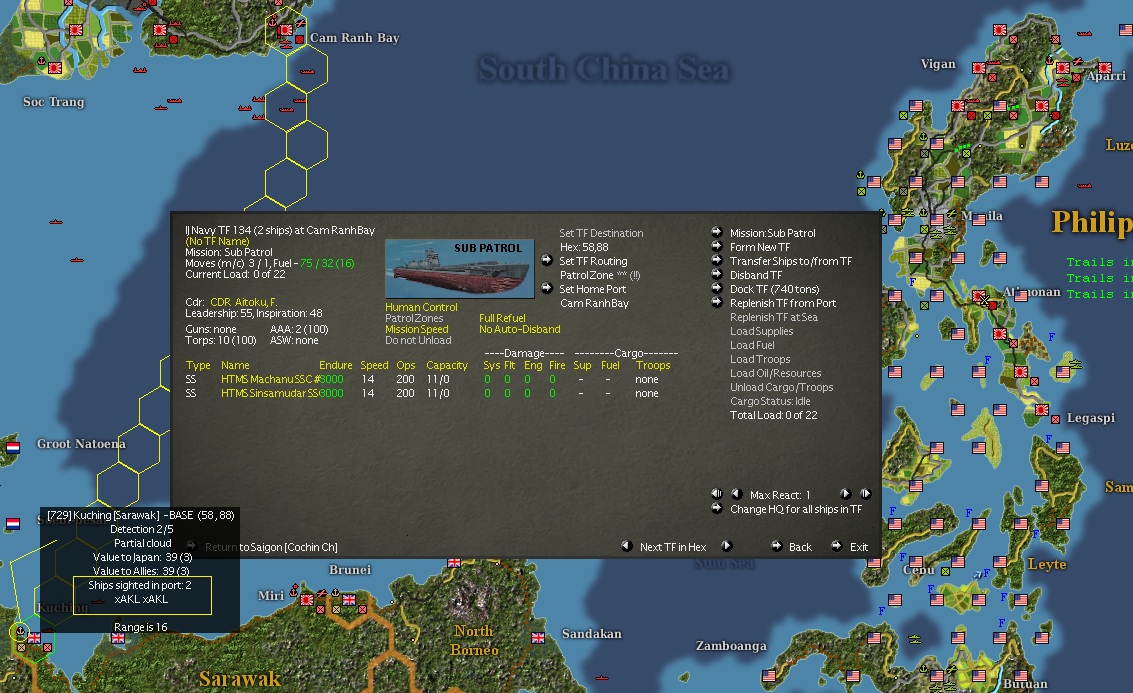Click the Hex: 58,88 destination text
The width and height of the screenshot is (1133, 693).
click(584, 247)
